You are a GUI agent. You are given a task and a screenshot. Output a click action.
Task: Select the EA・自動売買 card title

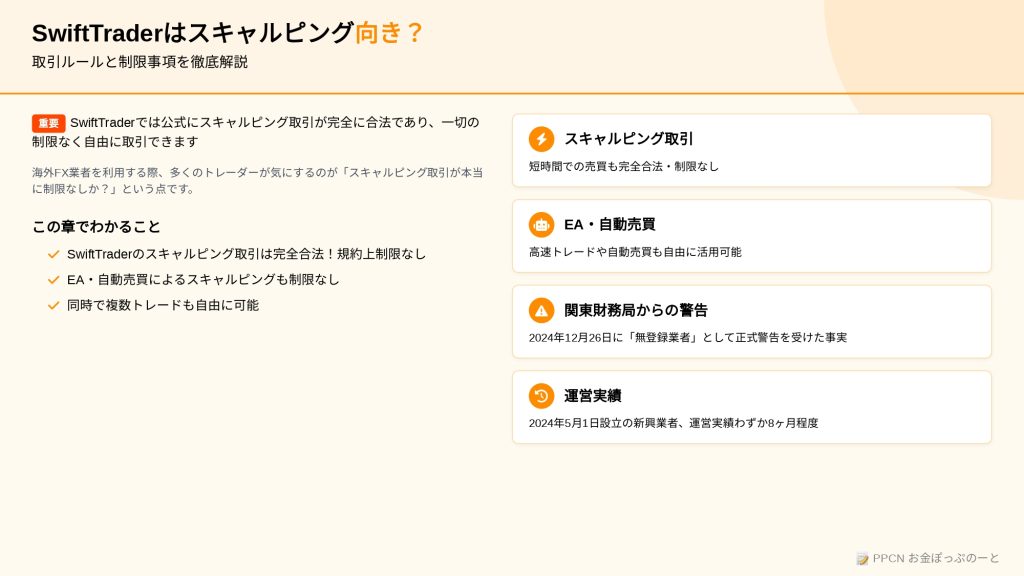(x=609, y=224)
